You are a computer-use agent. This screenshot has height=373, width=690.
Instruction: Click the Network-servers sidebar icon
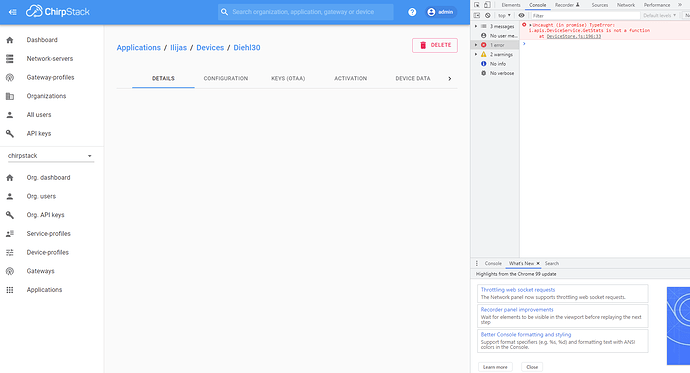coord(10,59)
